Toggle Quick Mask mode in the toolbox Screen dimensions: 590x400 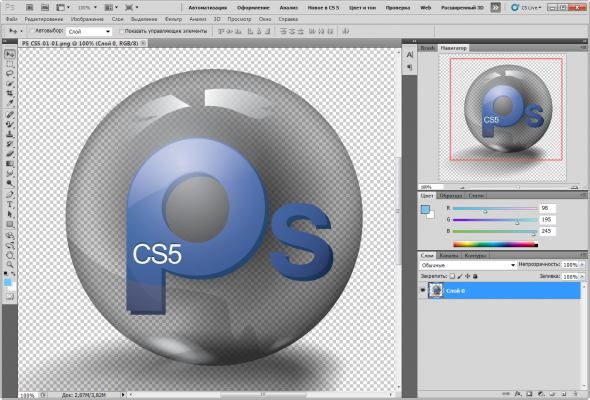(10, 296)
